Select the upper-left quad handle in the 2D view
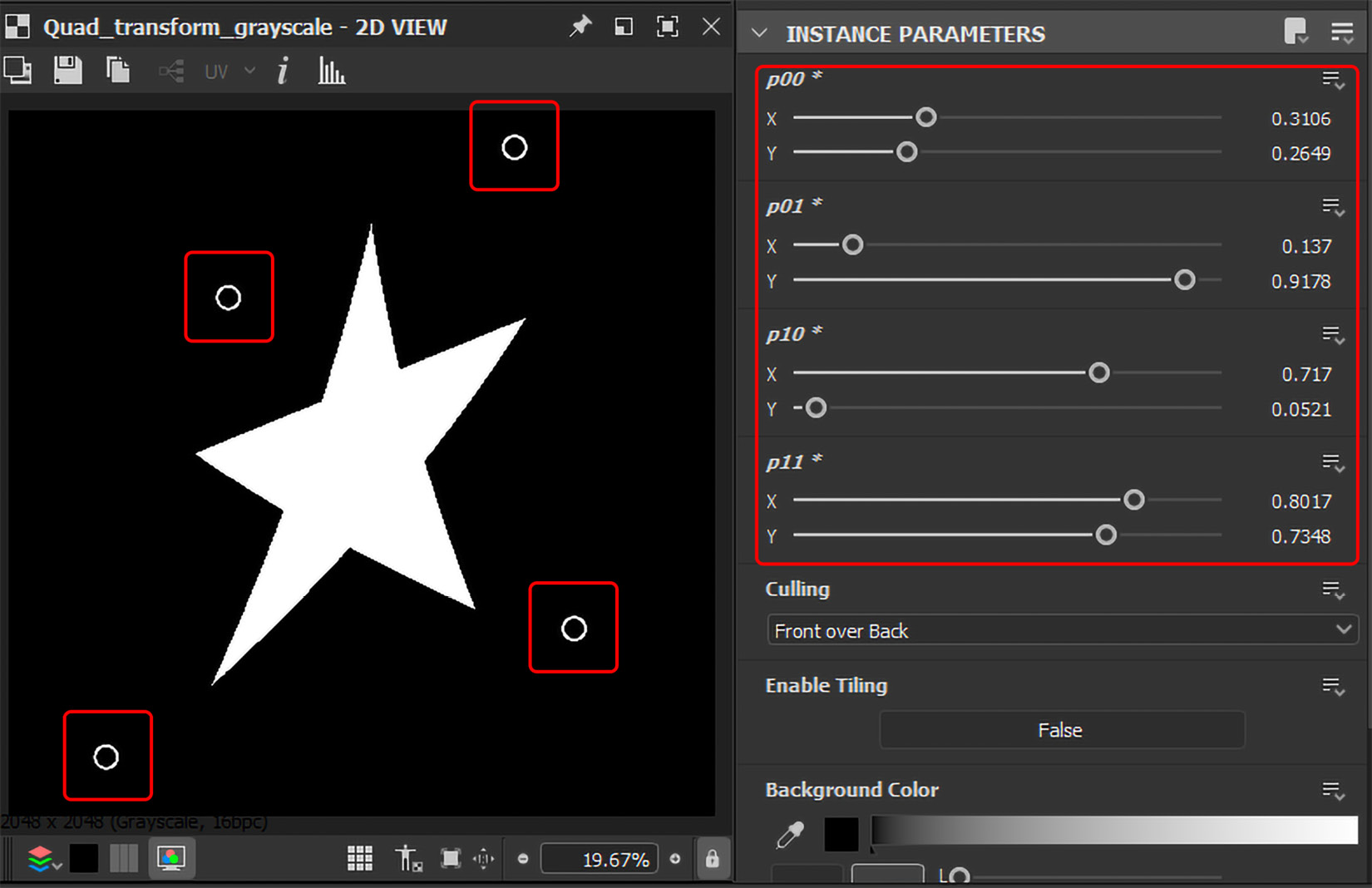Screen dimensions: 1372x888 (229, 298)
